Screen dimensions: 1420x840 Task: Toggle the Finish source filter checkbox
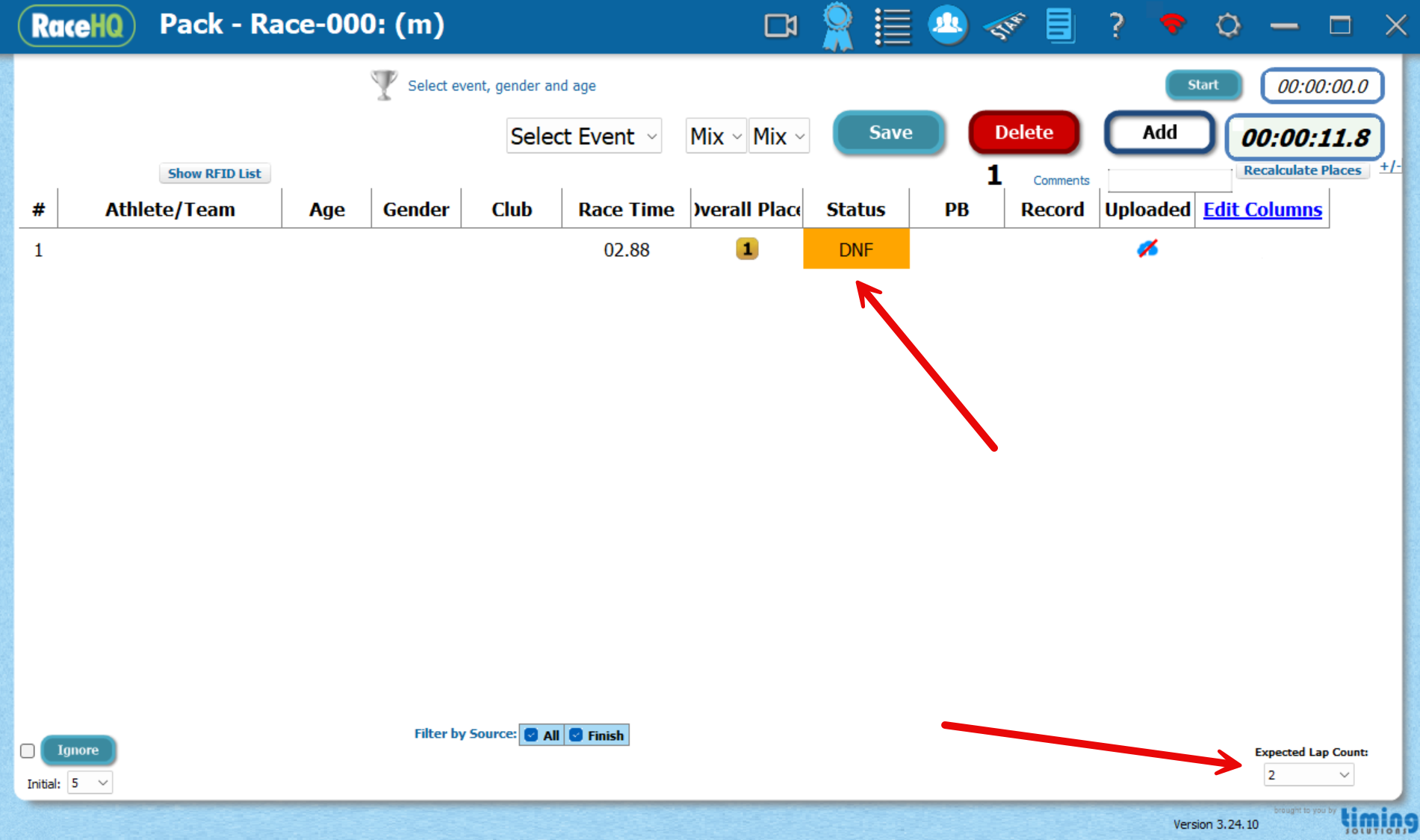point(575,735)
